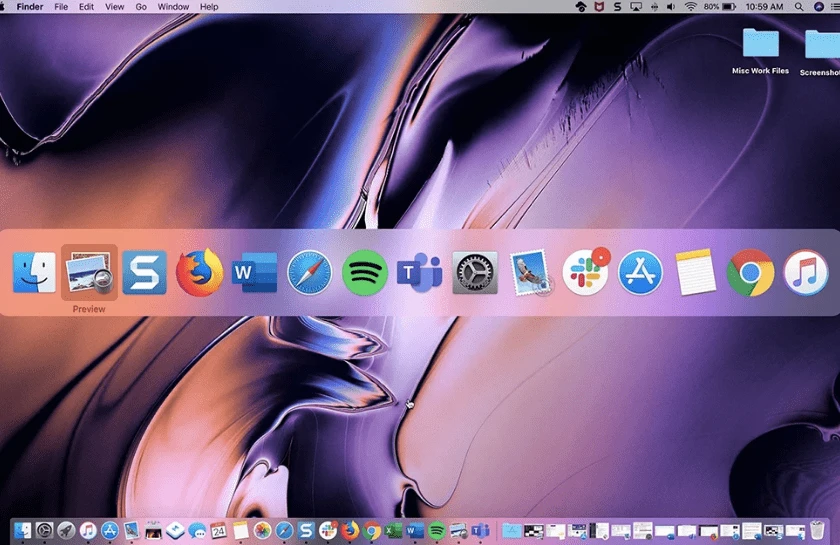Open Notes from the Dock
Screen dimensions: 840x545
click(241, 531)
